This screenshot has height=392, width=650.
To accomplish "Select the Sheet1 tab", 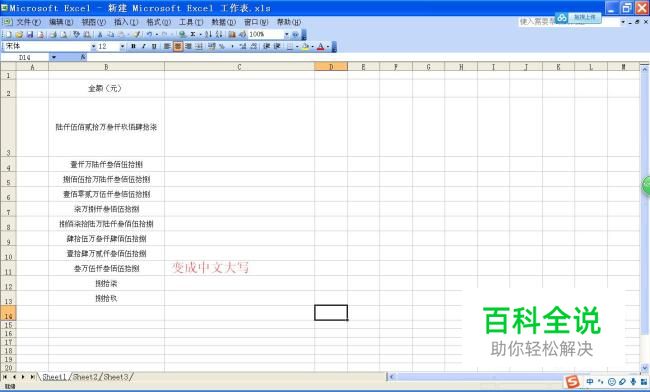I will [54, 377].
